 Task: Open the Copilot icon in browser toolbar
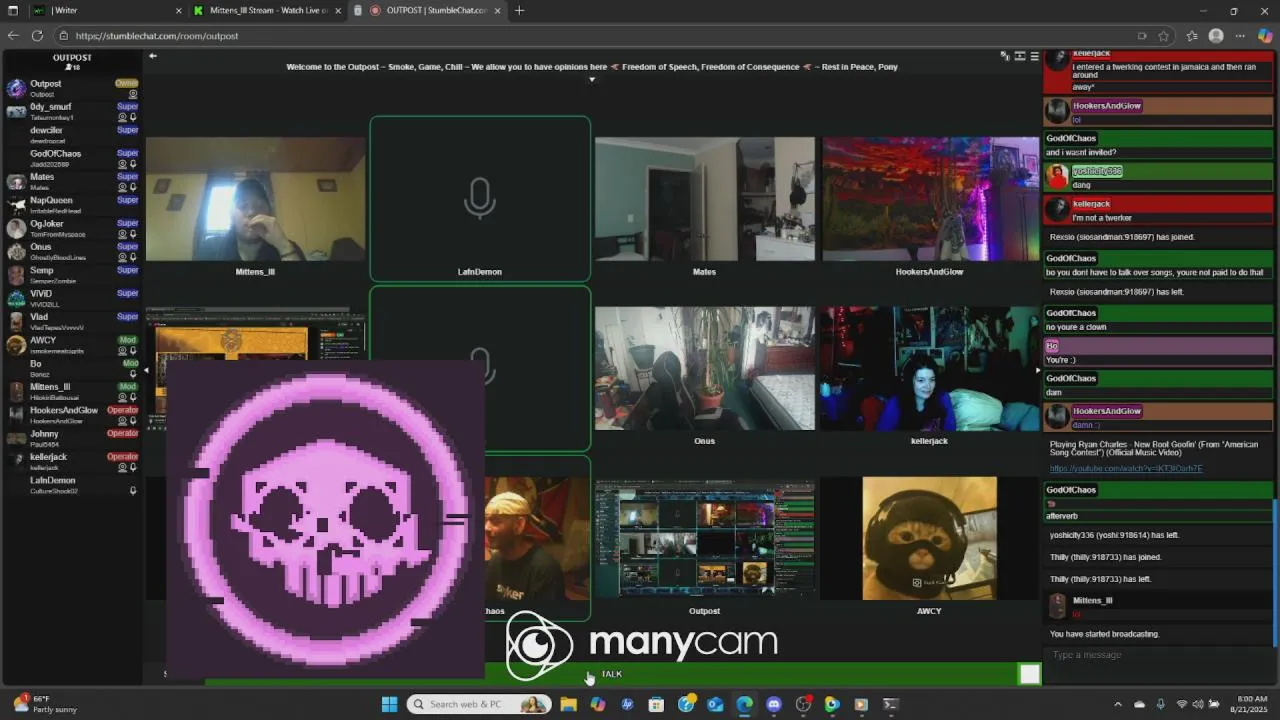[x=1266, y=36]
